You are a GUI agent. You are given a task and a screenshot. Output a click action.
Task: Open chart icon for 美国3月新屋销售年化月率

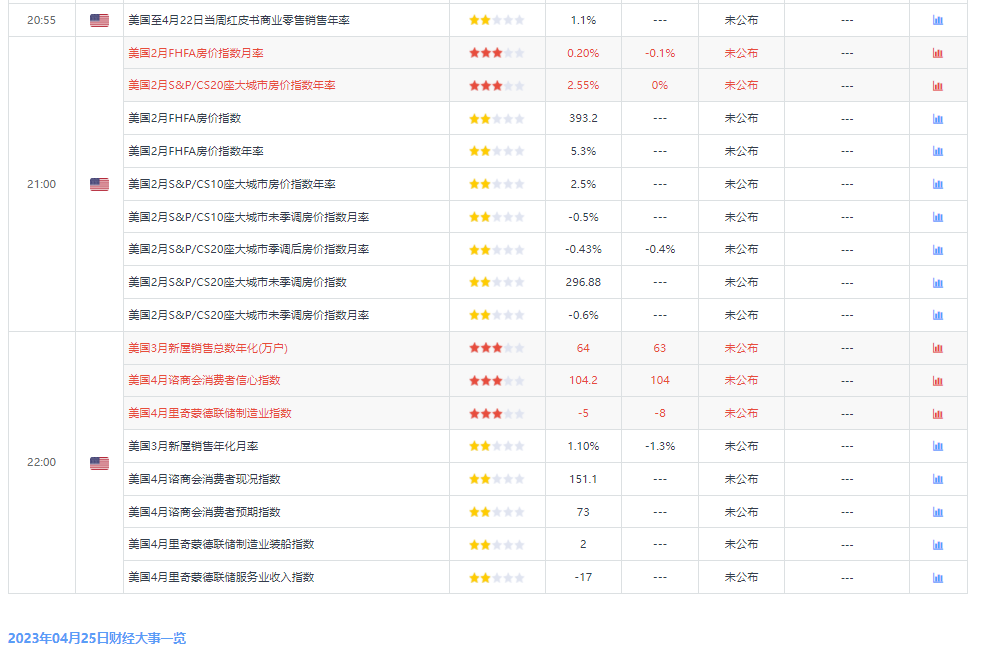pos(938,446)
